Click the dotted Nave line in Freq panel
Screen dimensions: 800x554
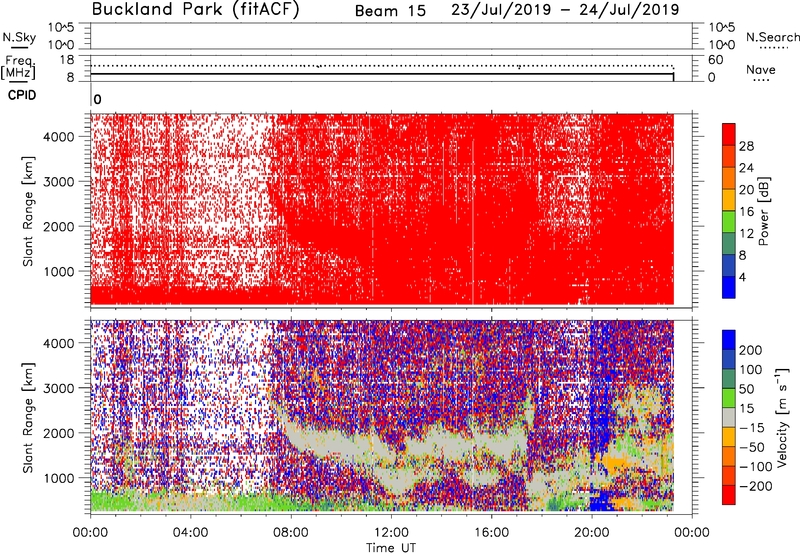[382, 66]
